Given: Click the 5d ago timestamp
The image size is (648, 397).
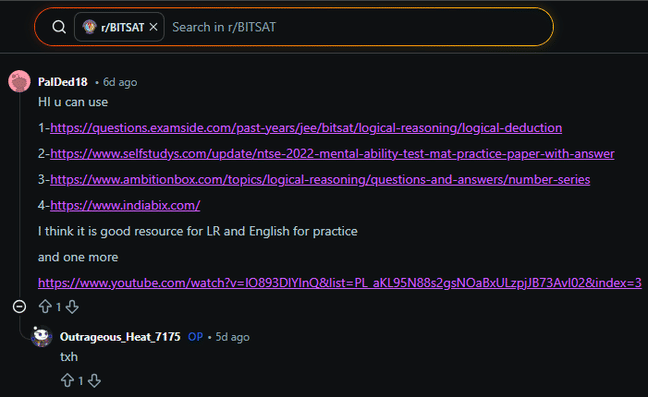Looking at the screenshot, I should tap(233, 337).
